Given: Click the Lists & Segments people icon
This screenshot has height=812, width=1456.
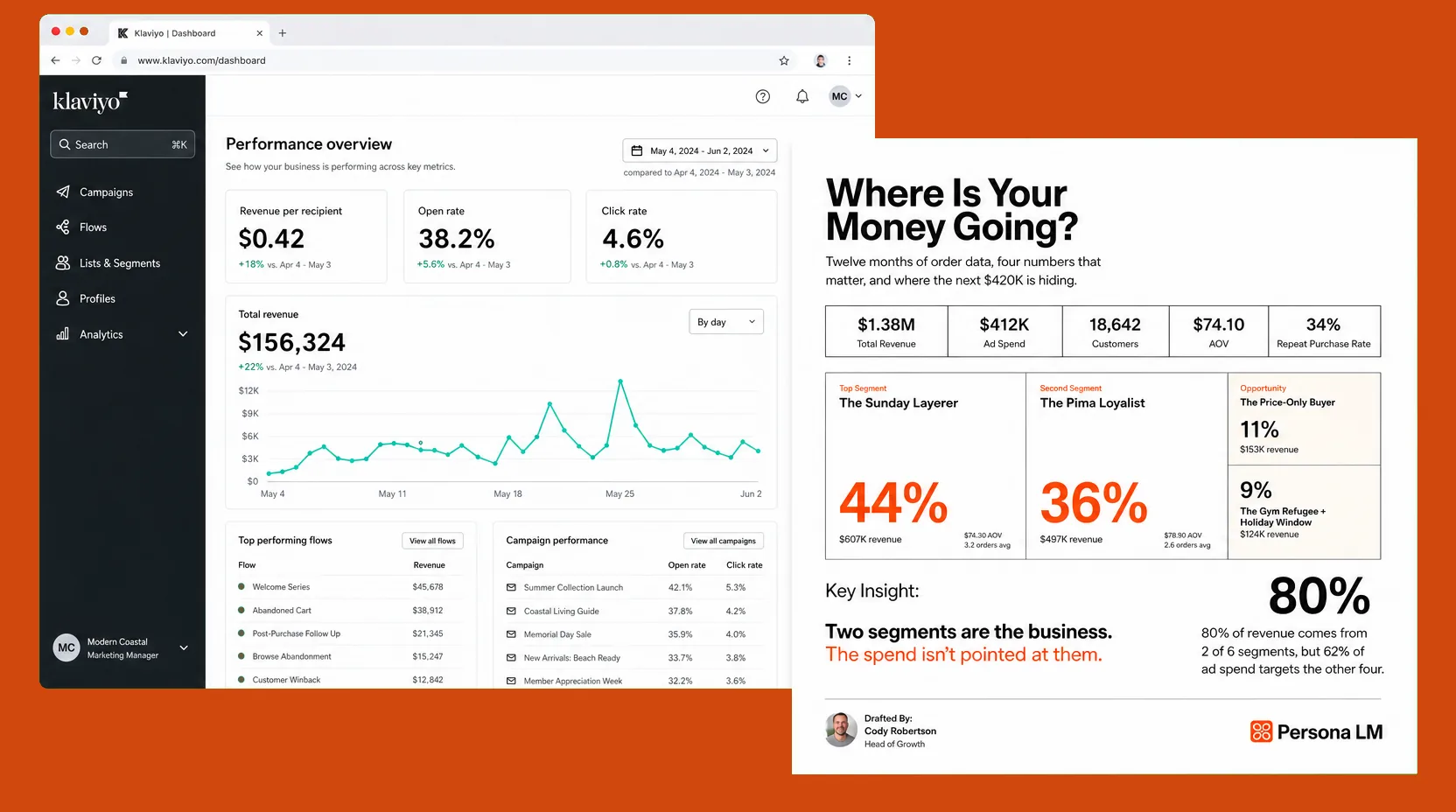Looking at the screenshot, I should pyautogui.click(x=63, y=262).
